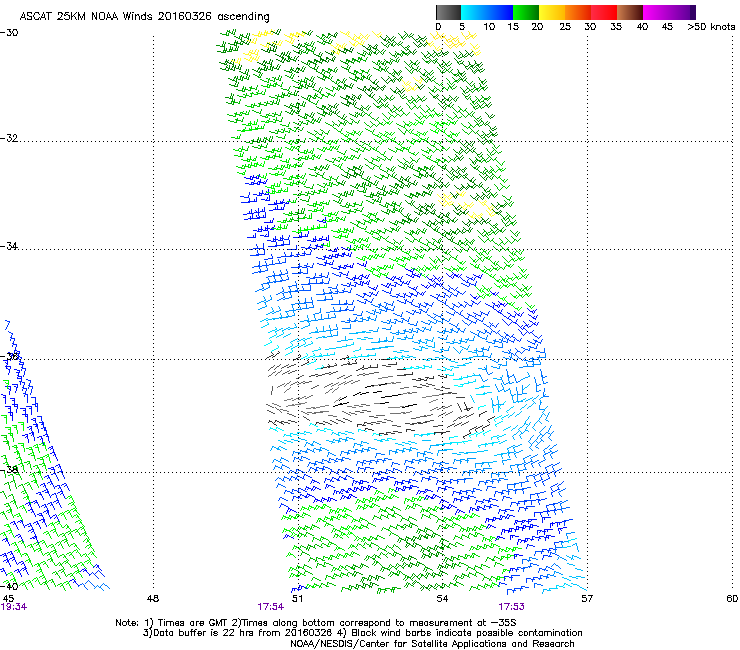The height and width of the screenshot is (650, 740).
Task: Pick the brown 35-40 knots legend swatch
Action: point(630,12)
